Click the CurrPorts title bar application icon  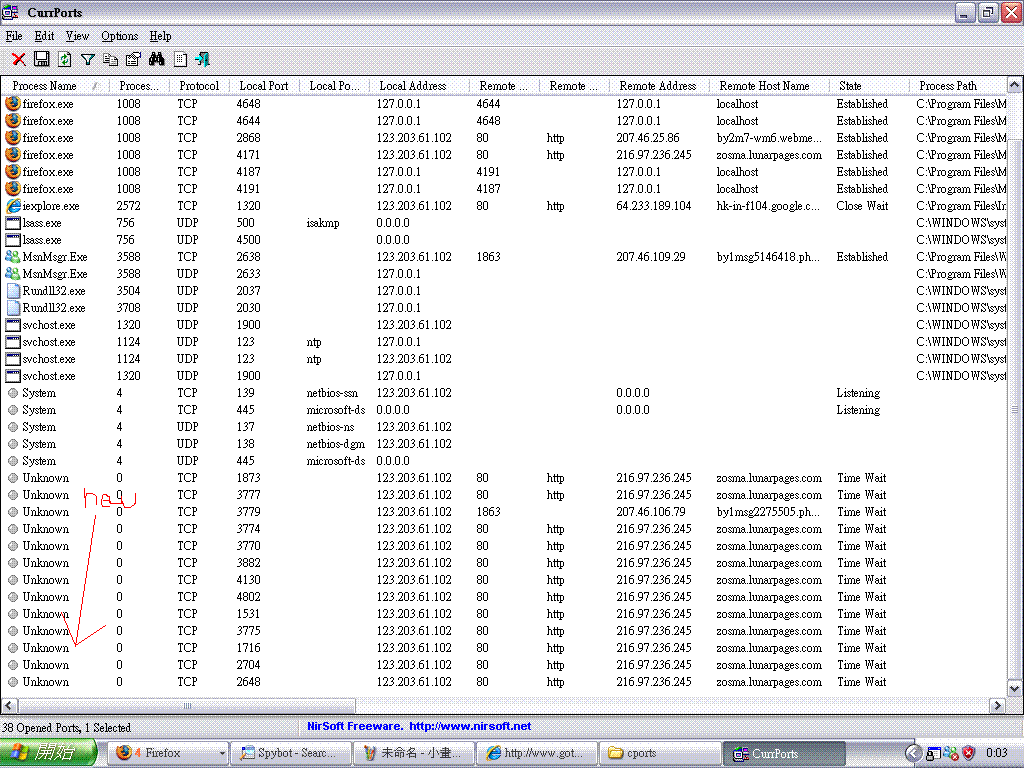11,12
